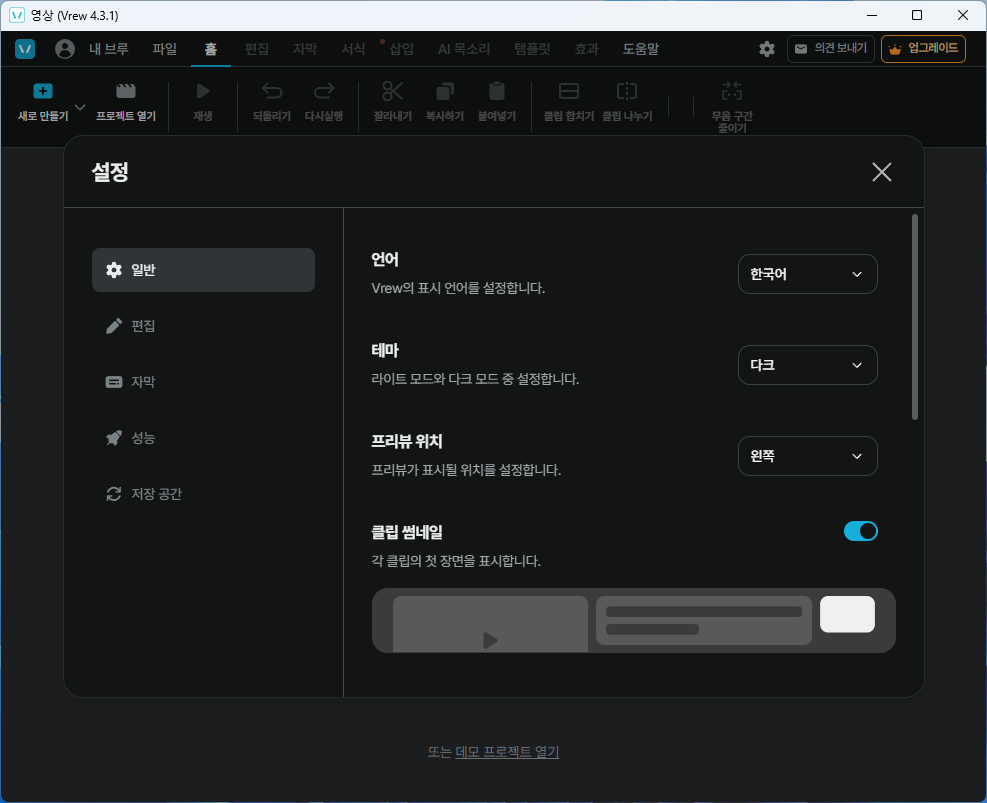The image size is (987, 803).
Task: Click the '프리뷰가 표시될 위치를 설정합니다.' text
Action: 466,470
